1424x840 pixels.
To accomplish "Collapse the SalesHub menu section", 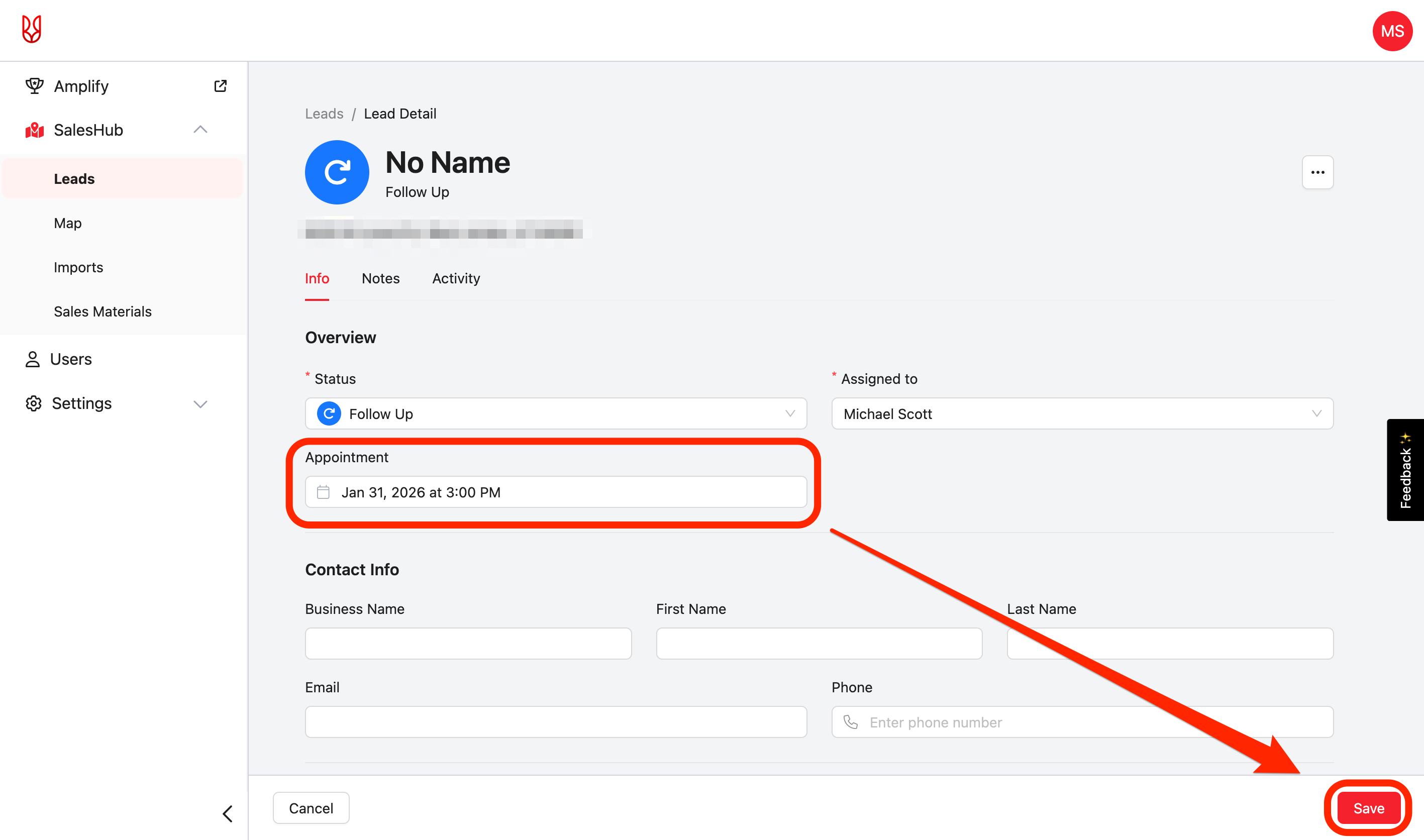I will click(200, 130).
